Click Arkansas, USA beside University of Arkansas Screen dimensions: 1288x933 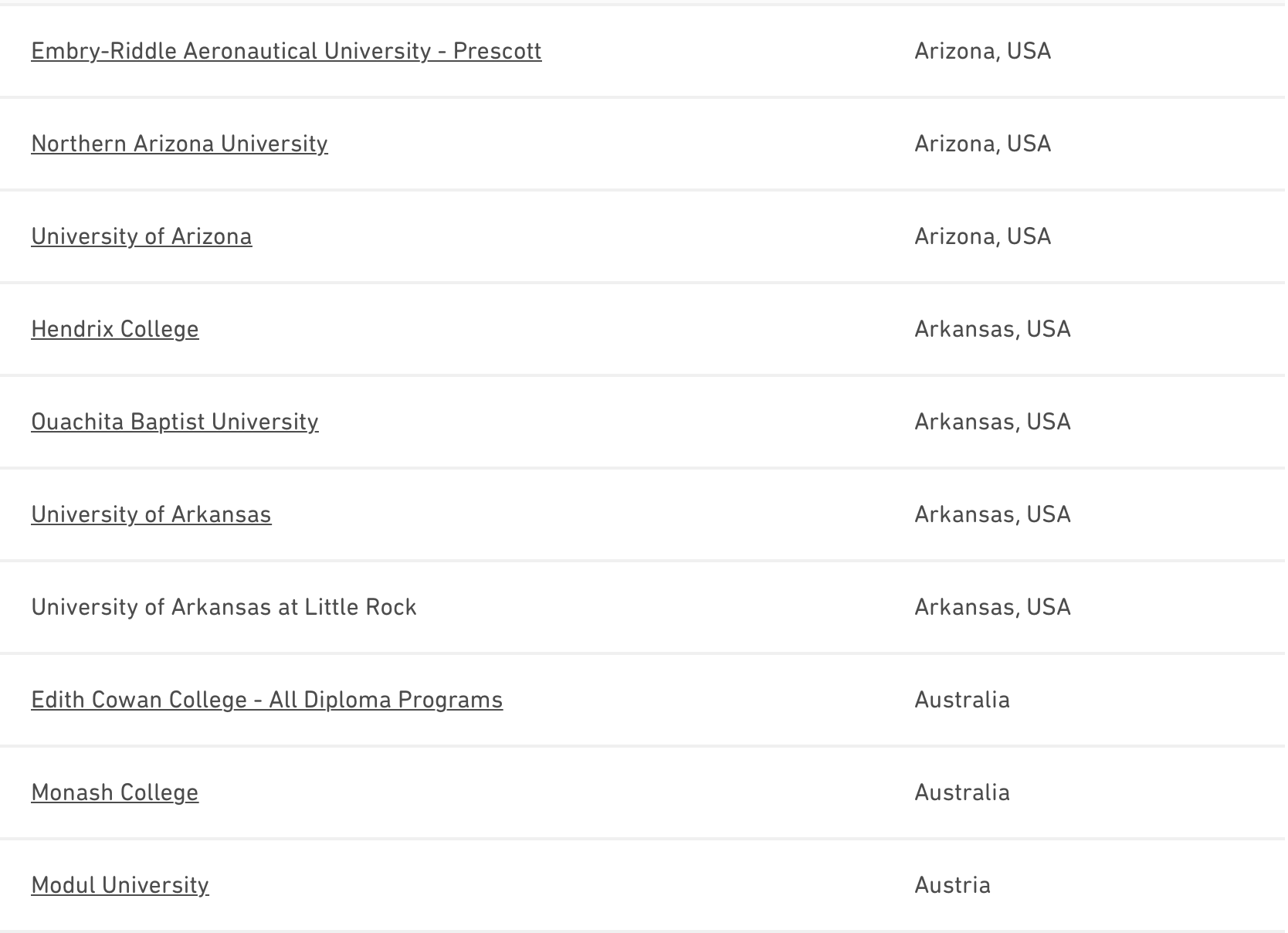tap(992, 514)
